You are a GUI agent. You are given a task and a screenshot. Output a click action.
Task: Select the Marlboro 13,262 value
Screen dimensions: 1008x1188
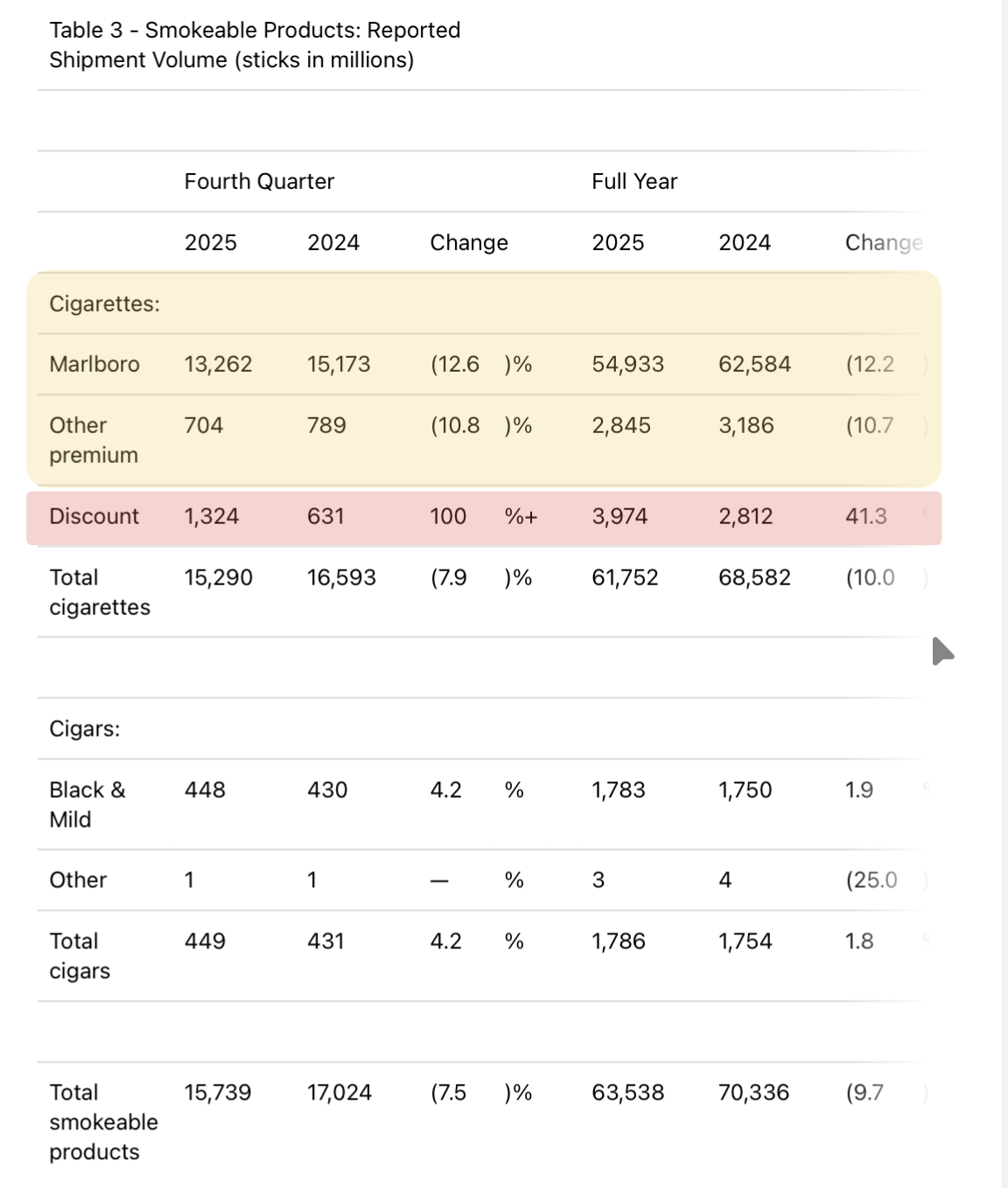click(218, 364)
